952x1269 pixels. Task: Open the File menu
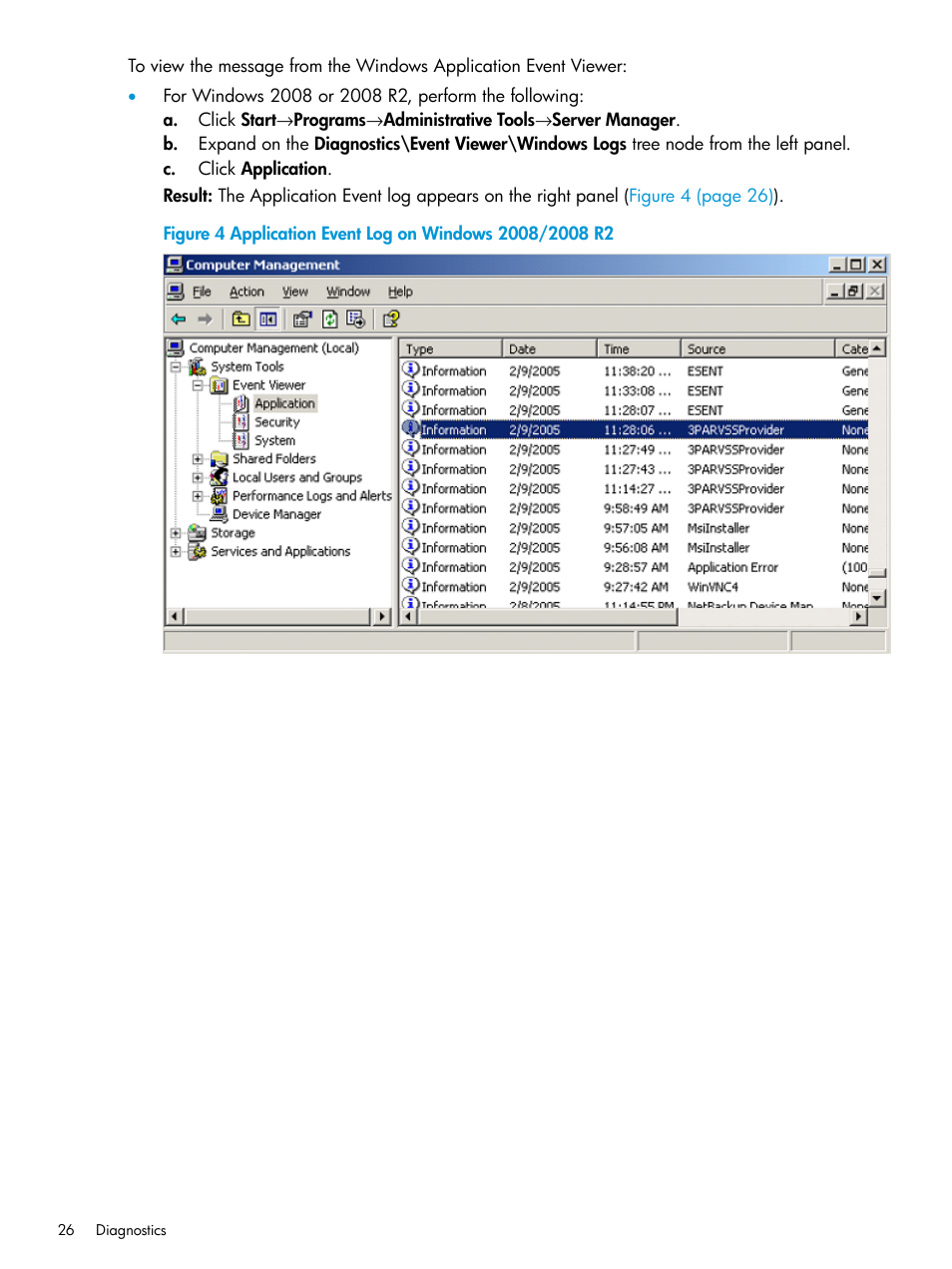tap(203, 292)
